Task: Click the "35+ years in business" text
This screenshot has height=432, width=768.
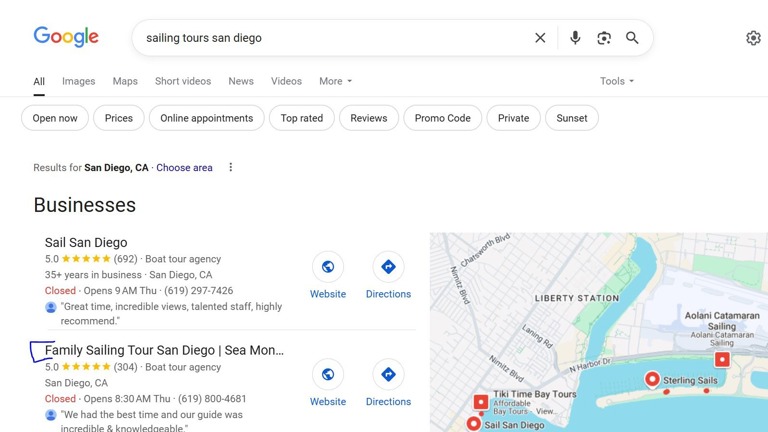Action: pyautogui.click(x=93, y=275)
